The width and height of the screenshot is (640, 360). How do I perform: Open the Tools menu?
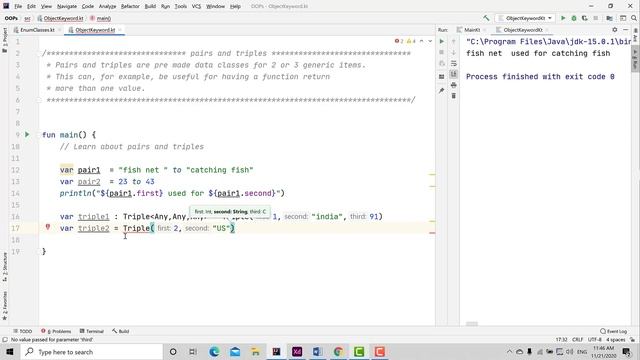[180, 7]
